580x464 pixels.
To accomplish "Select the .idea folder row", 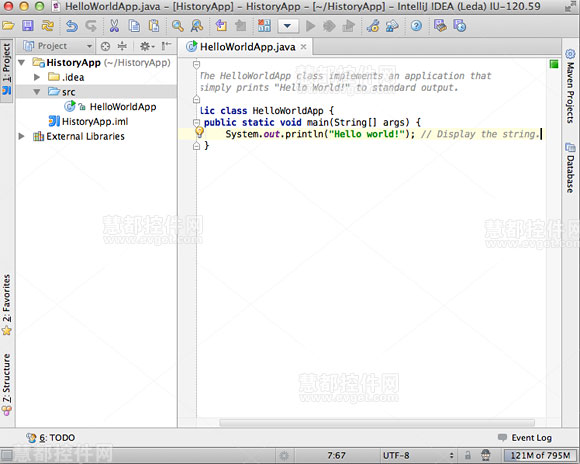I will coord(96,77).
